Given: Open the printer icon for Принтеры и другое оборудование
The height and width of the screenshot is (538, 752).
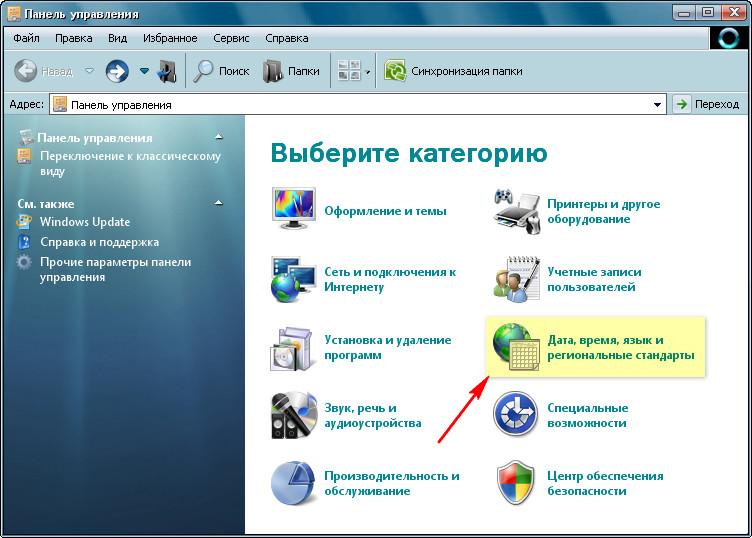Looking at the screenshot, I should [517, 211].
